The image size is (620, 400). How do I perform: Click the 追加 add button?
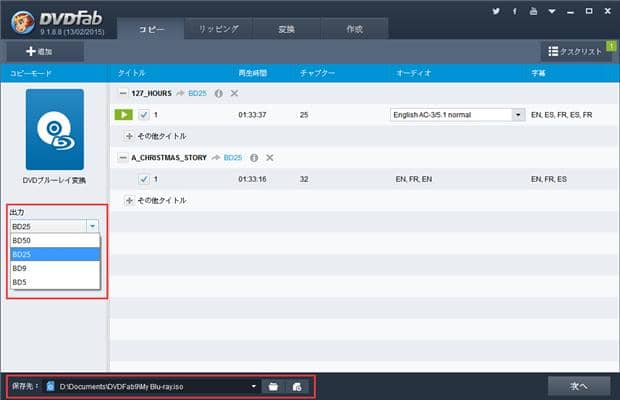(x=45, y=51)
